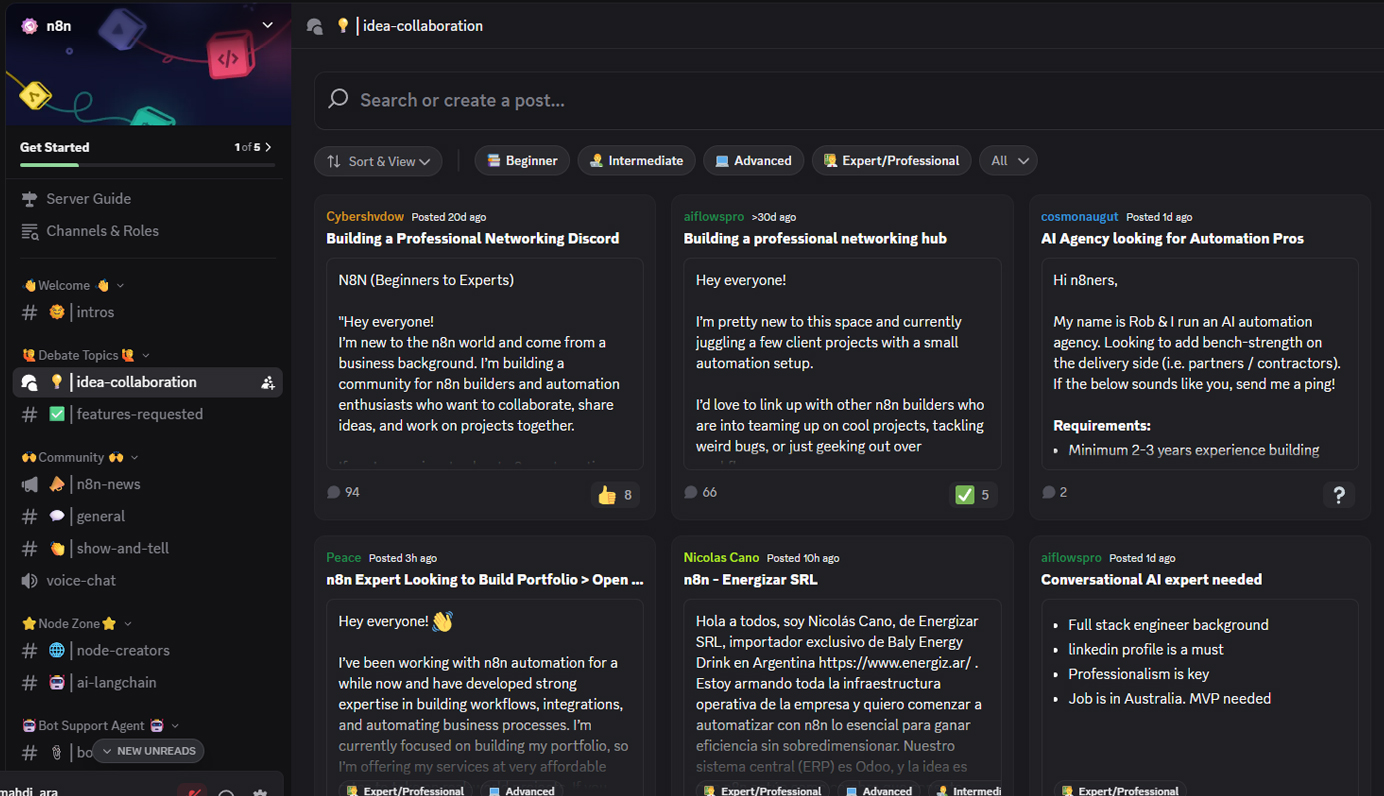Toggle the Advanced filter tag
This screenshot has width=1384, height=796.
[753, 160]
